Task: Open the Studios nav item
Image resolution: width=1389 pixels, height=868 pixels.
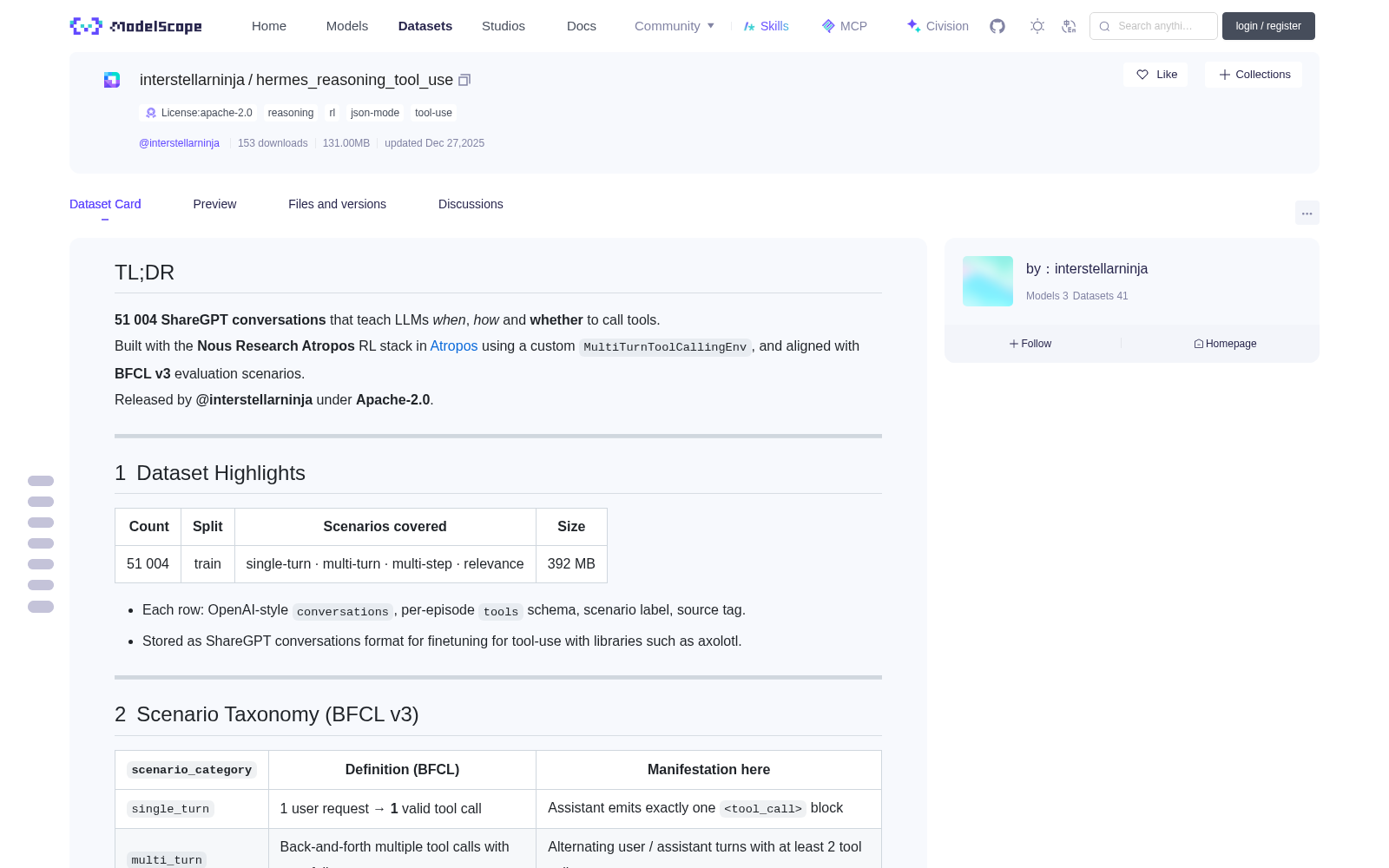Action: click(504, 26)
